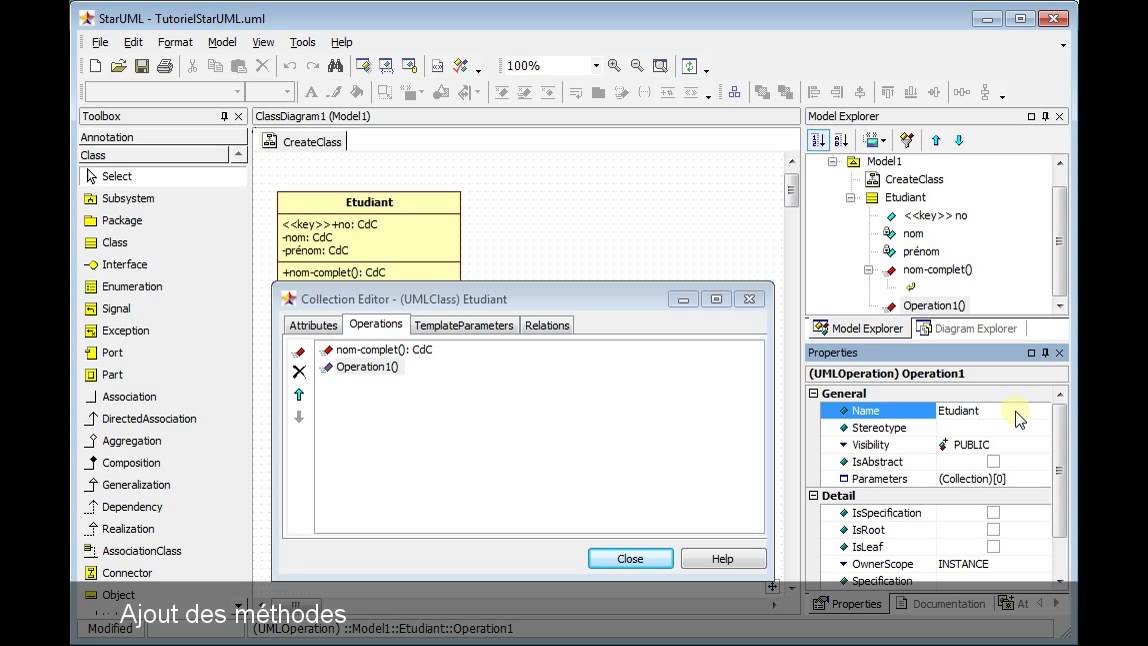Switch to the Diagram Explorer tab
Image resolution: width=1148 pixels, height=646 pixels.
point(967,329)
